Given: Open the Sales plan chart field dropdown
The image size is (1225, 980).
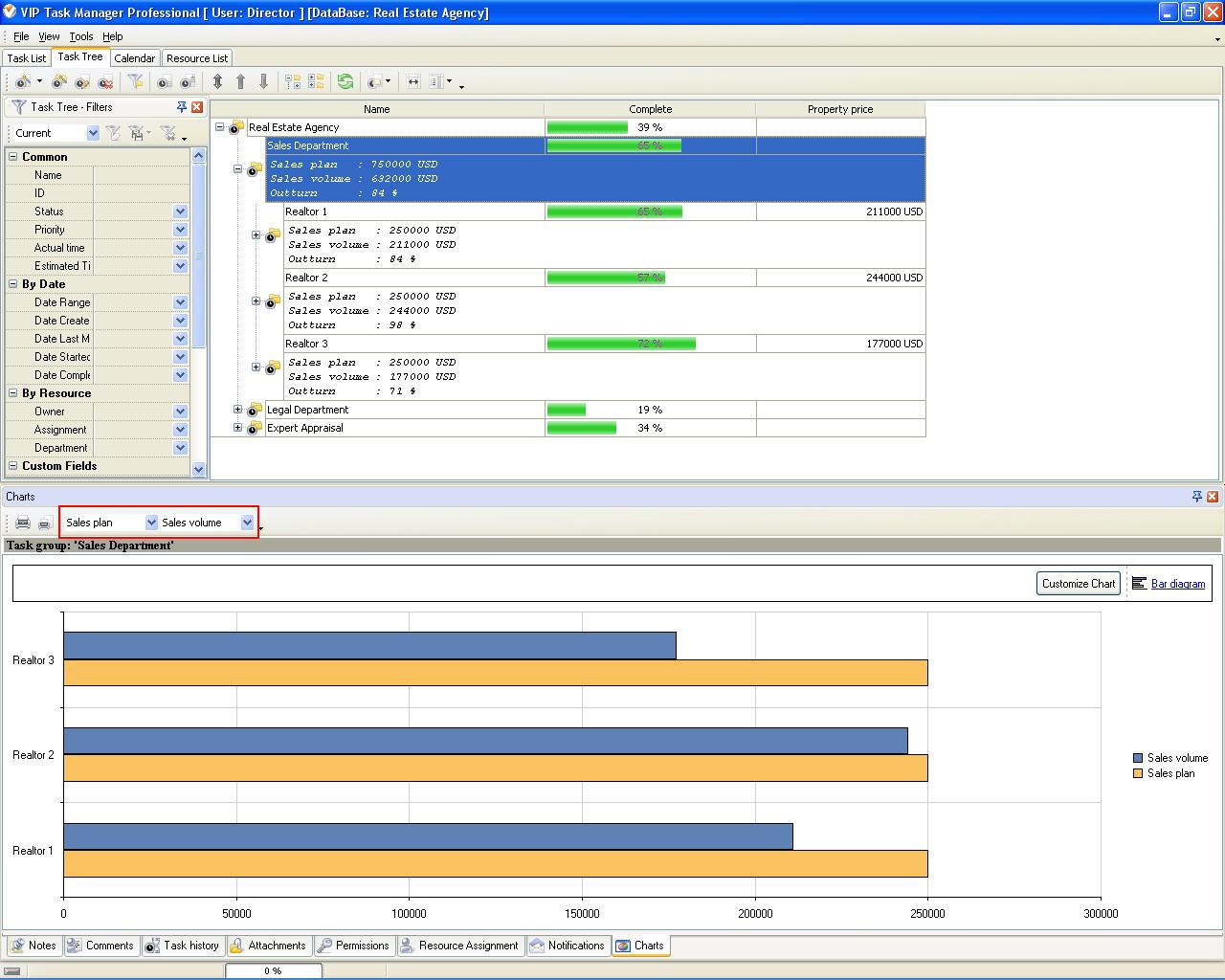Looking at the screenshot, I should [x=151, y=523].
